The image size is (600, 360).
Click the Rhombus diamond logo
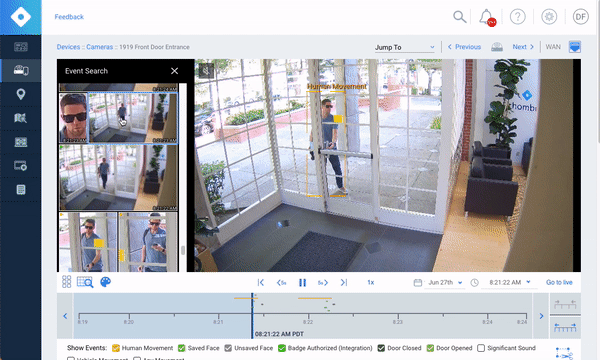tap(21, 16)
